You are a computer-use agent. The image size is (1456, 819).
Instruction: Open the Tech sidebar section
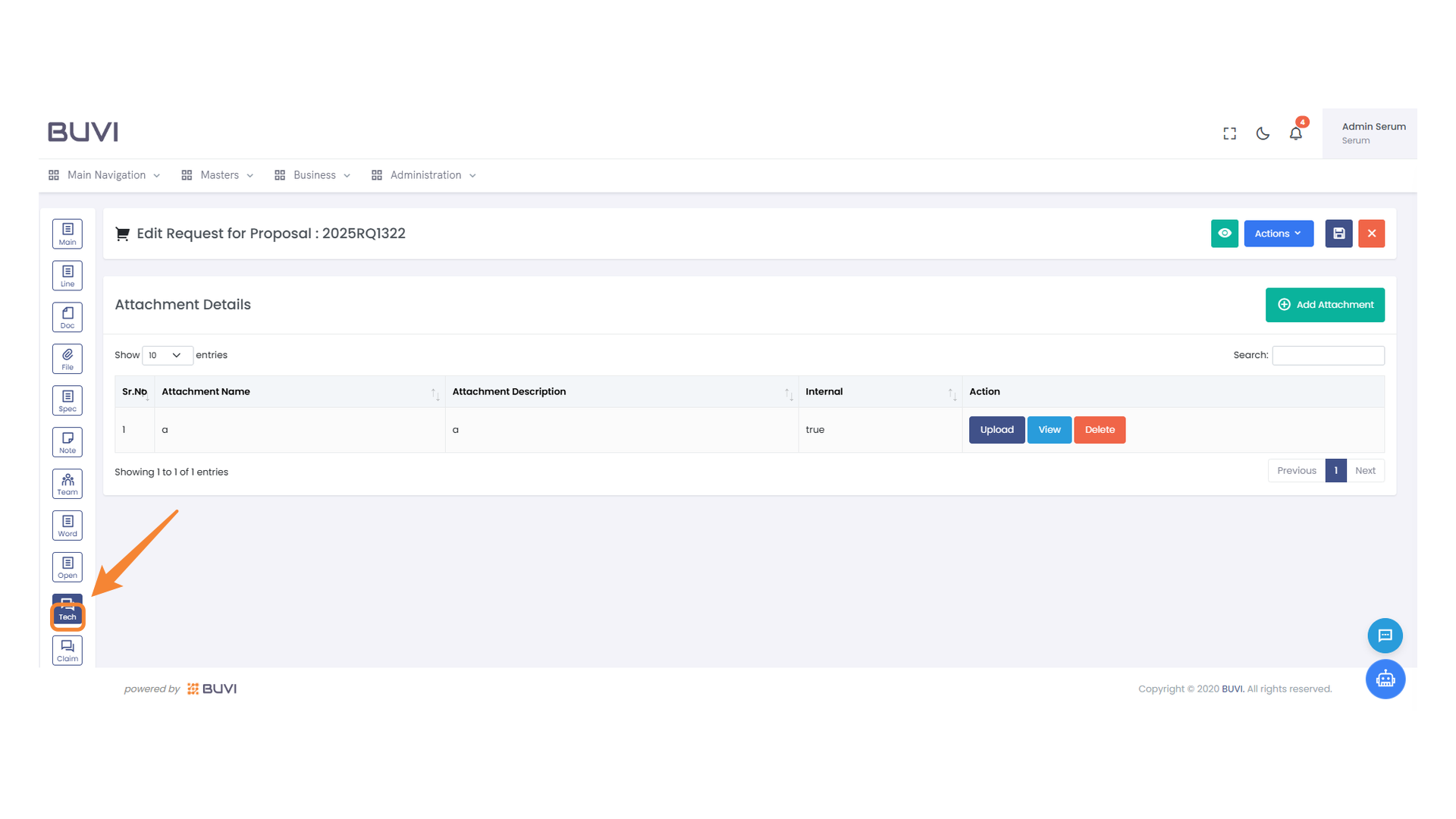[x=67, y=610]
